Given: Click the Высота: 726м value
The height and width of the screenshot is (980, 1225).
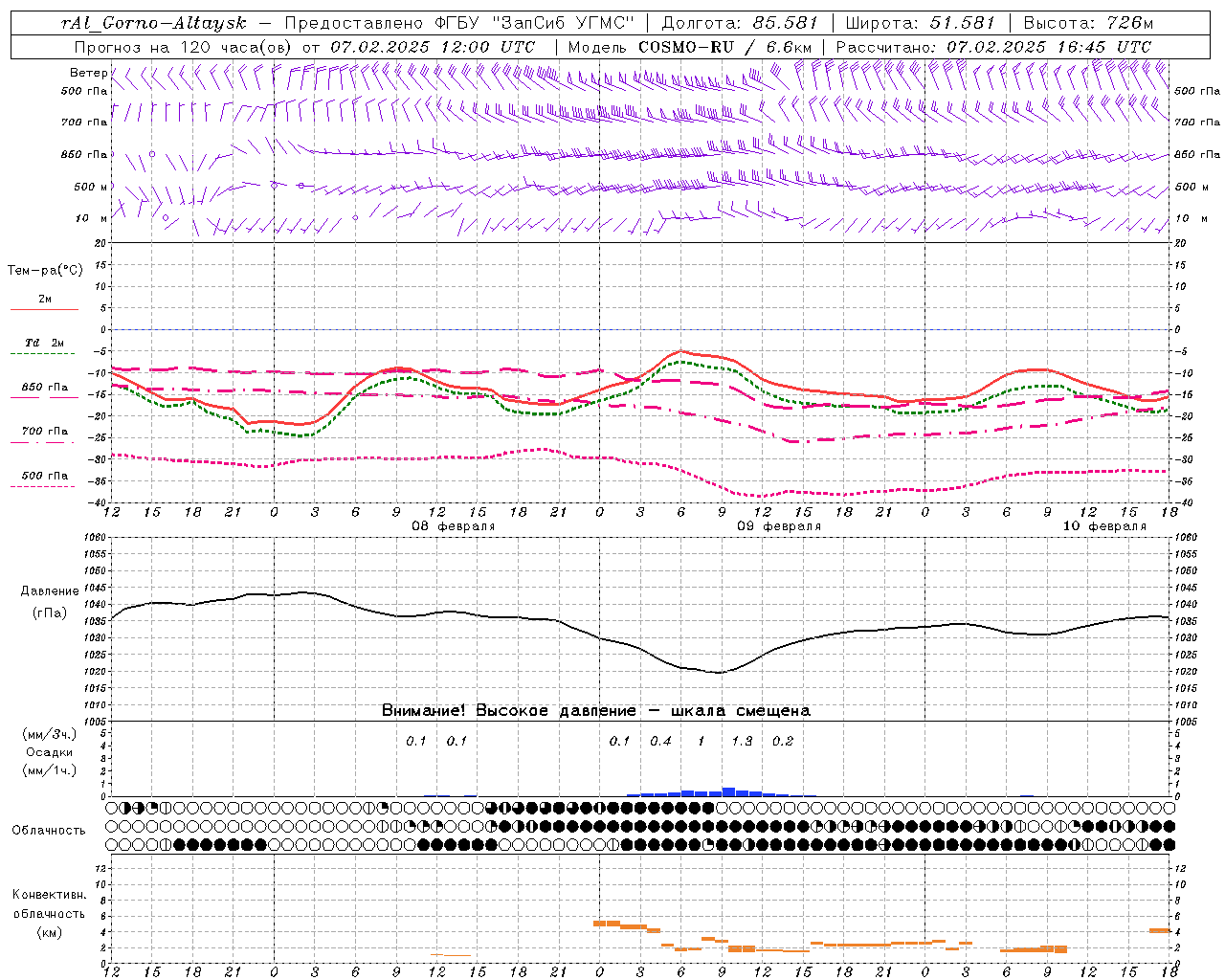Looking at the screenshot, I should coord(1088,23).
